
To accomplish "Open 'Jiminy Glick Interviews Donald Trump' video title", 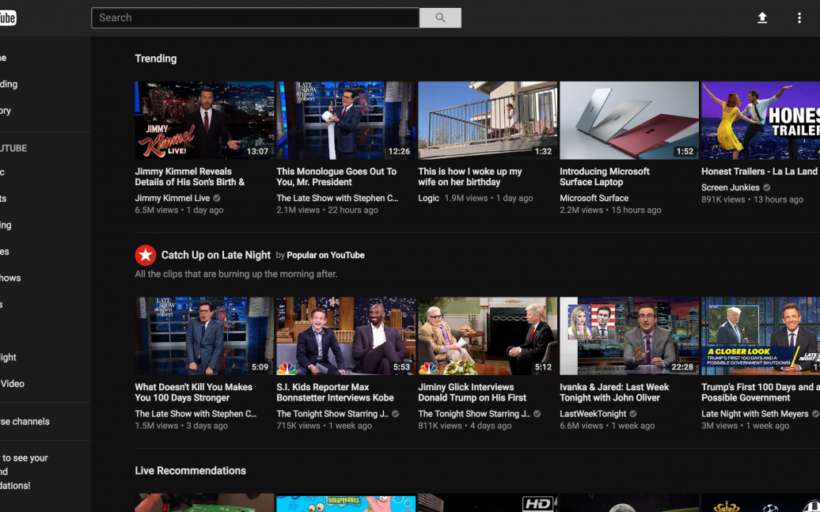I will point(472,392).
